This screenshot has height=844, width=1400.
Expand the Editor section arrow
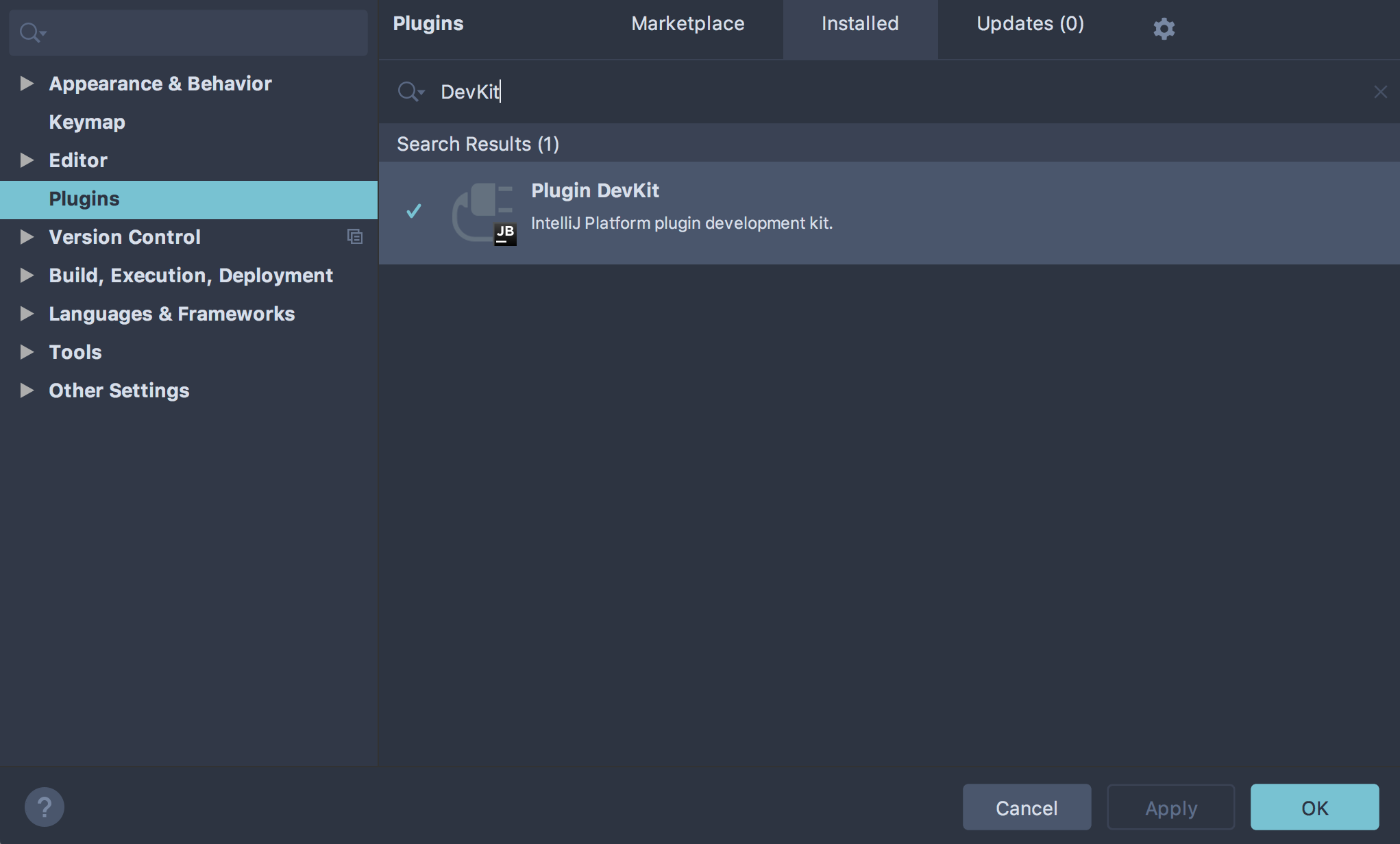[27, 160]
